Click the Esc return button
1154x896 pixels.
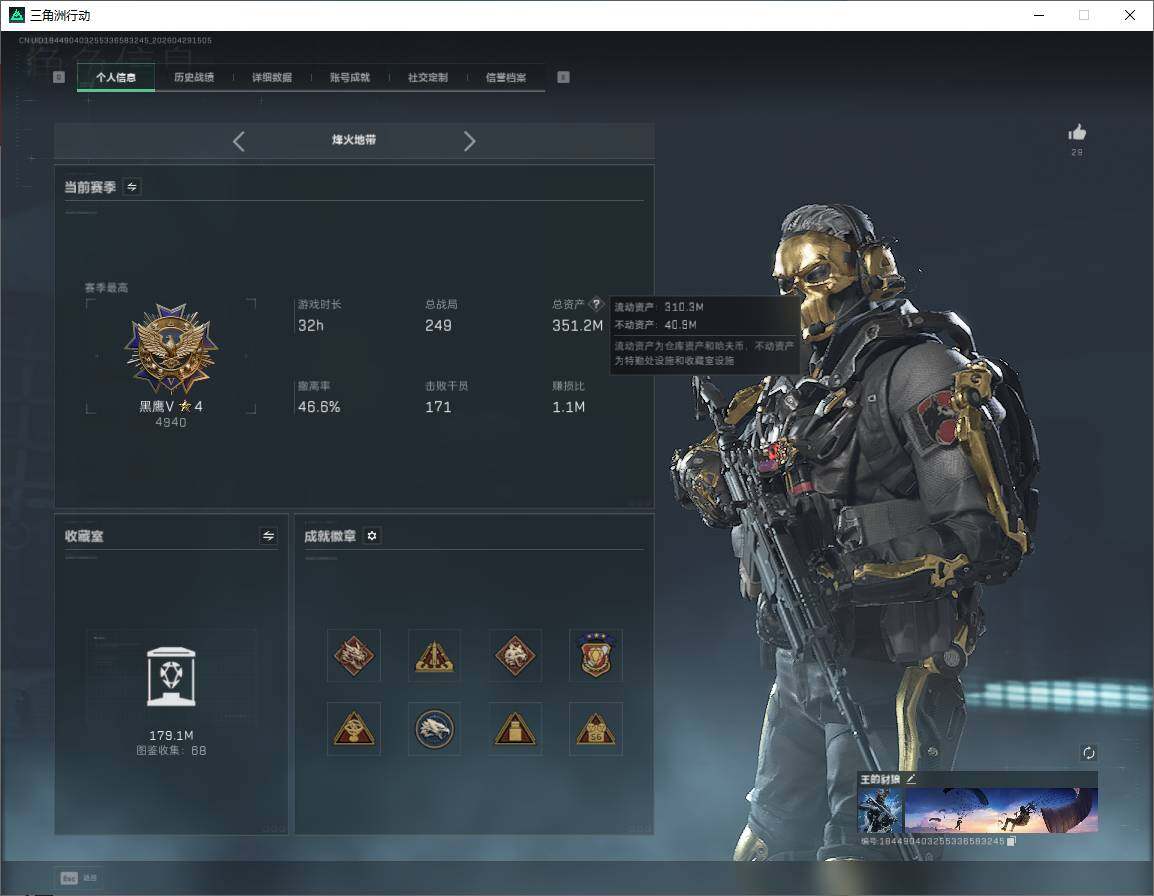click(x=79, y=878)
